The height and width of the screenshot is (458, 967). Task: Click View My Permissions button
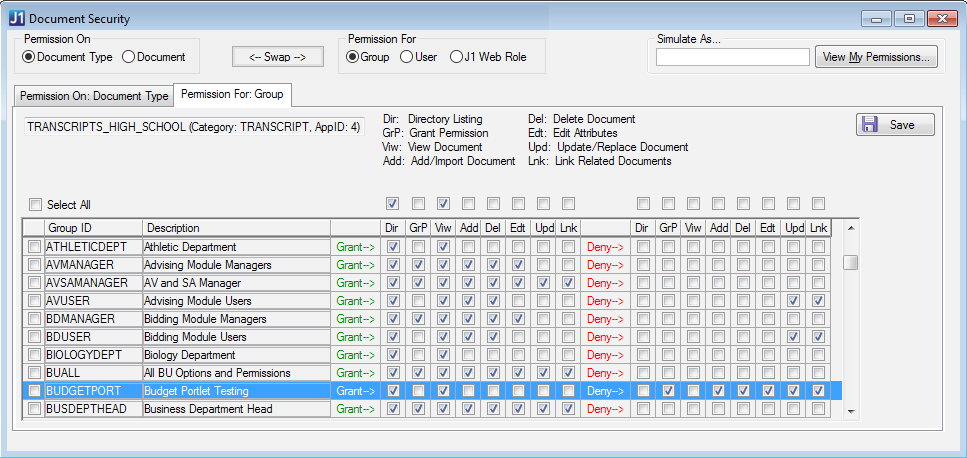877,57
